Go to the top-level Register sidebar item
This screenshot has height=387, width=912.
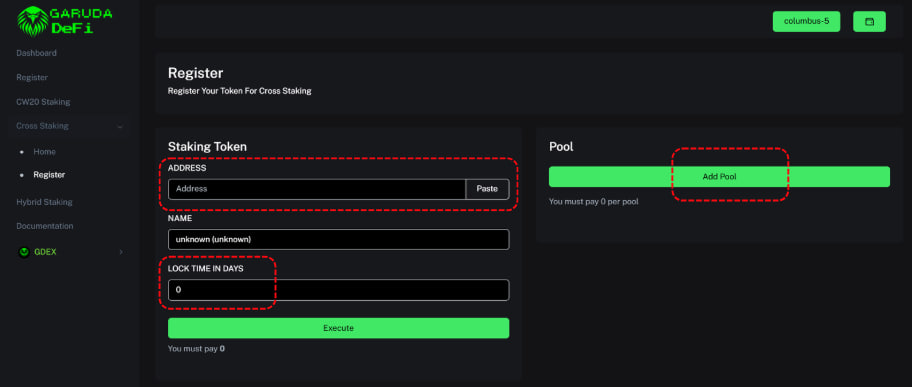pos(32,77)
